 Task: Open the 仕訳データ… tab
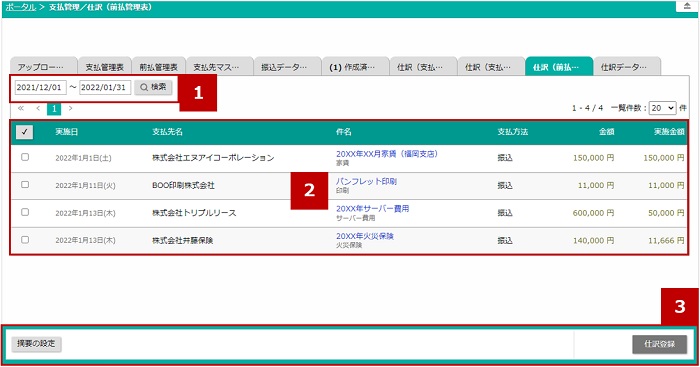627,67
